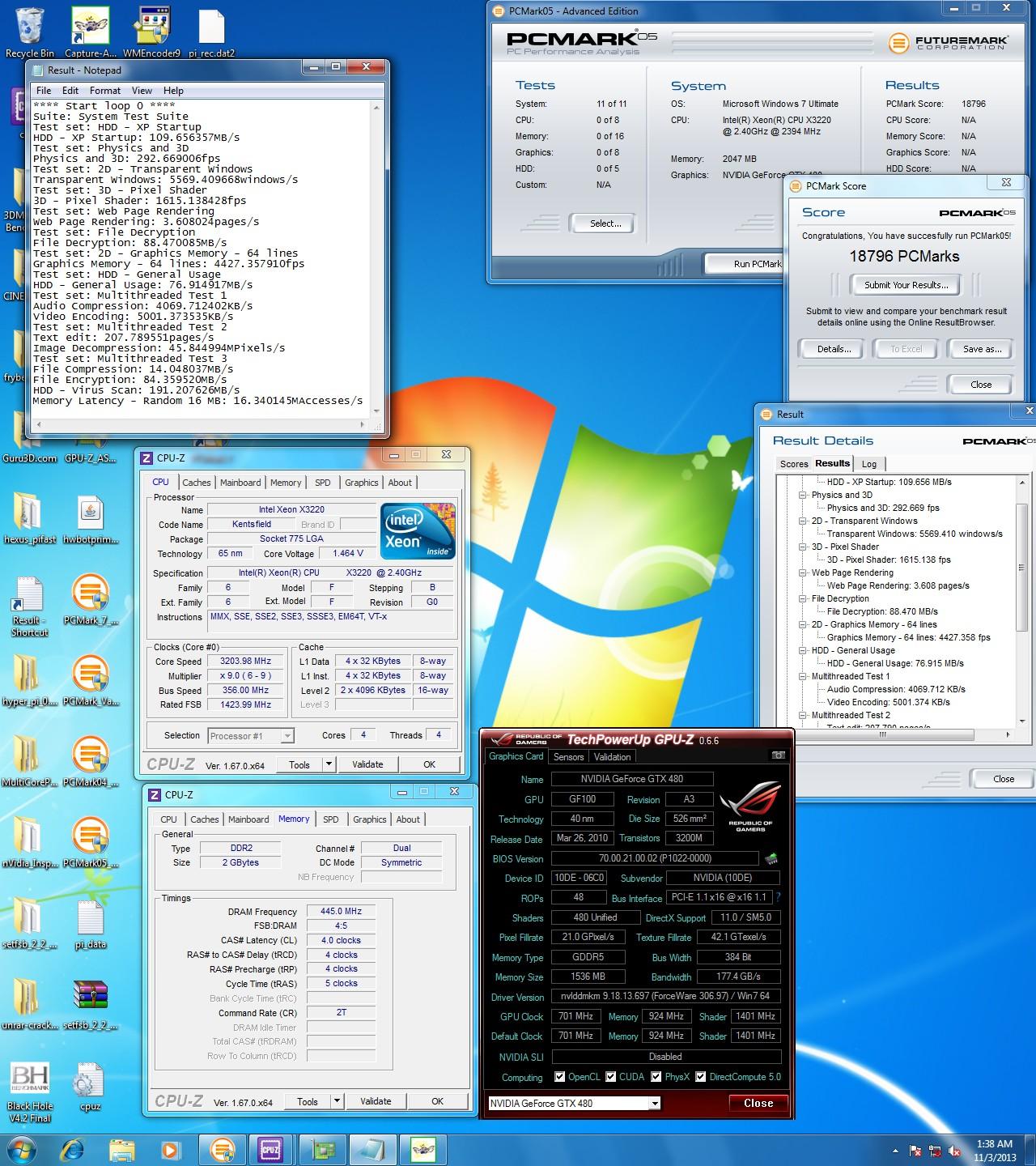This screenshot has width=1036, height=1166.
Task: Collapse the Multithreaded Test 1 node
Action: [804, 676]
